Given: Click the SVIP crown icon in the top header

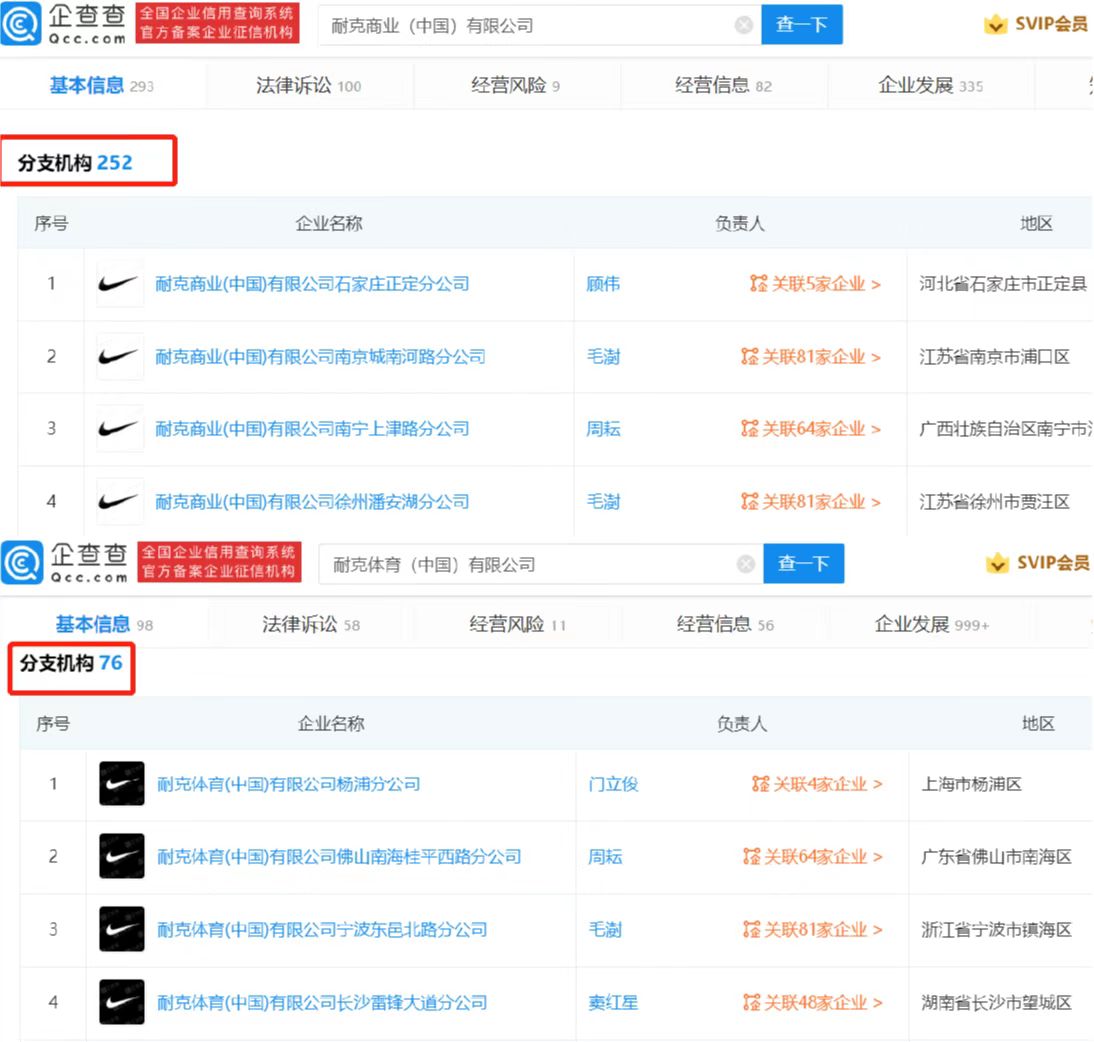Looking at the screenshot, I should coord(995,24).
